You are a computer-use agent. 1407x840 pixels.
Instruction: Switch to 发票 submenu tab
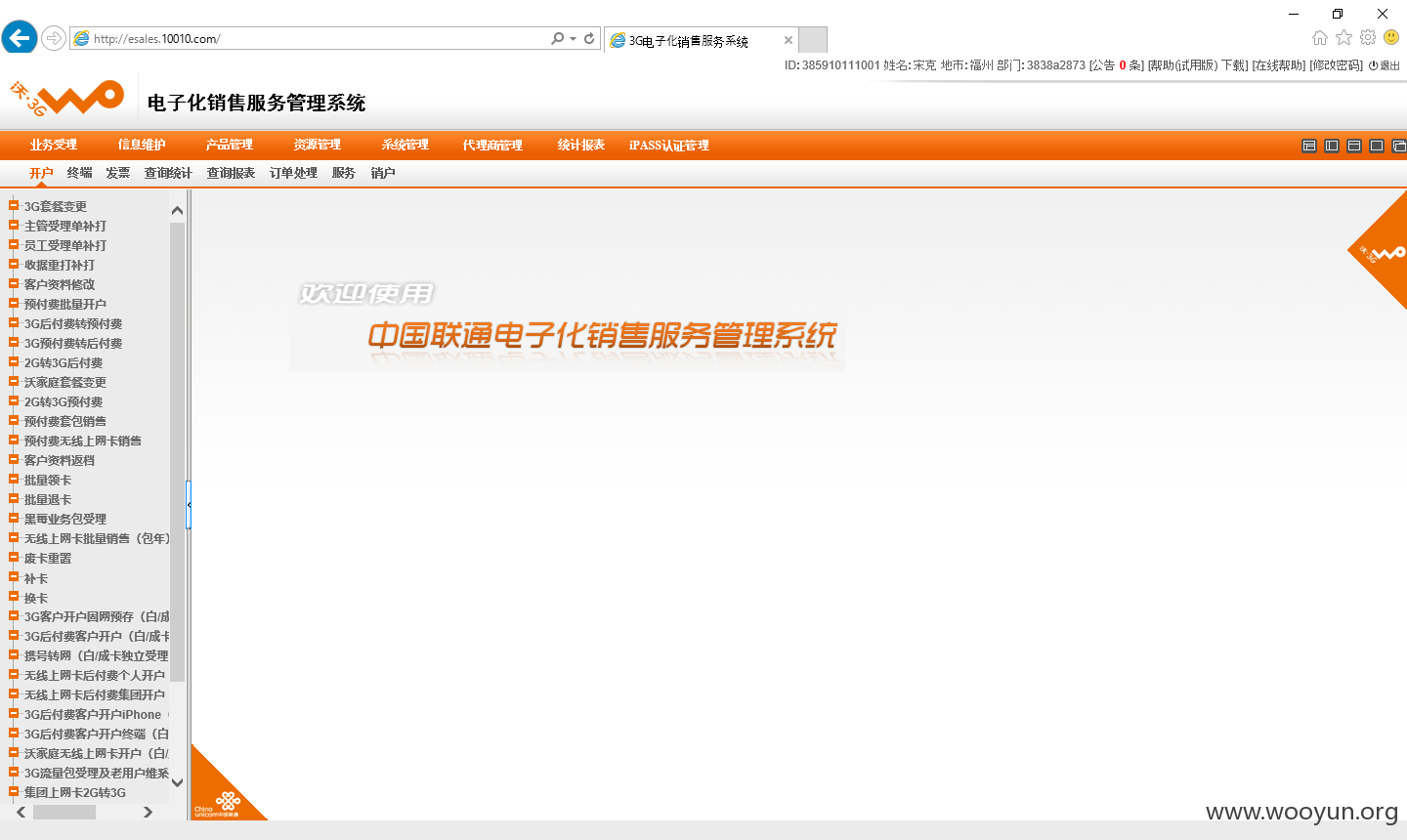[x=118, y=173]
